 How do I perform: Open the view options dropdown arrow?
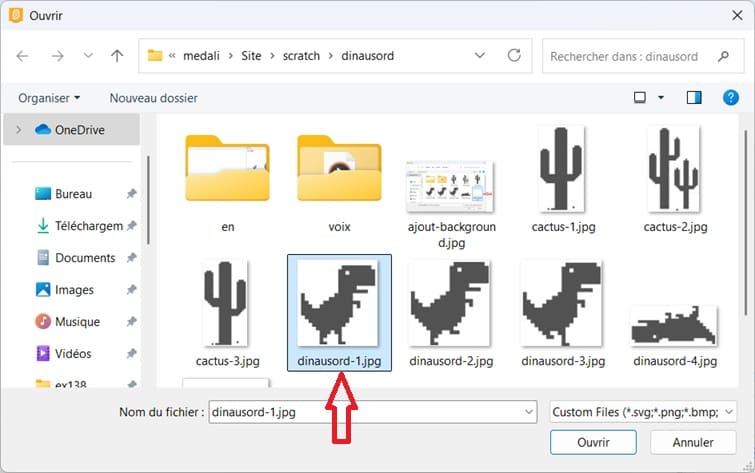(661, 98)
